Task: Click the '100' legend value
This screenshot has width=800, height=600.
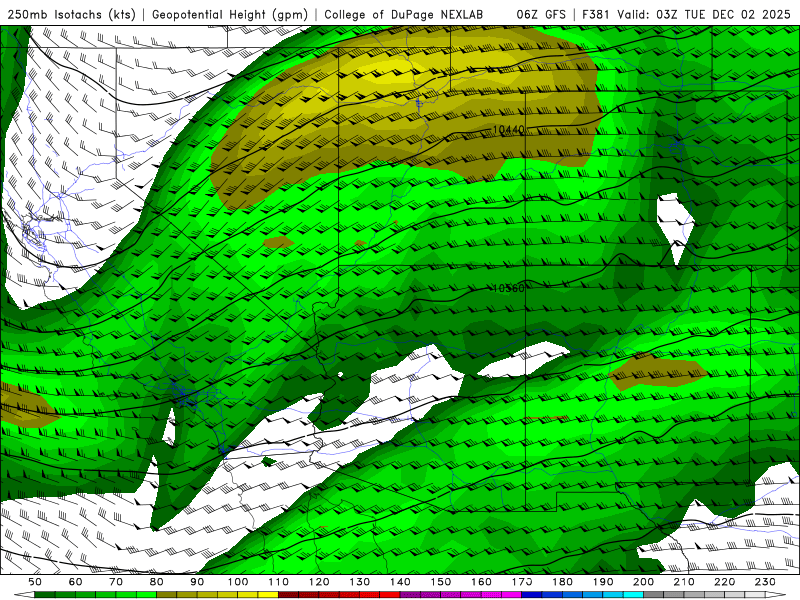Action: [238, 582]
